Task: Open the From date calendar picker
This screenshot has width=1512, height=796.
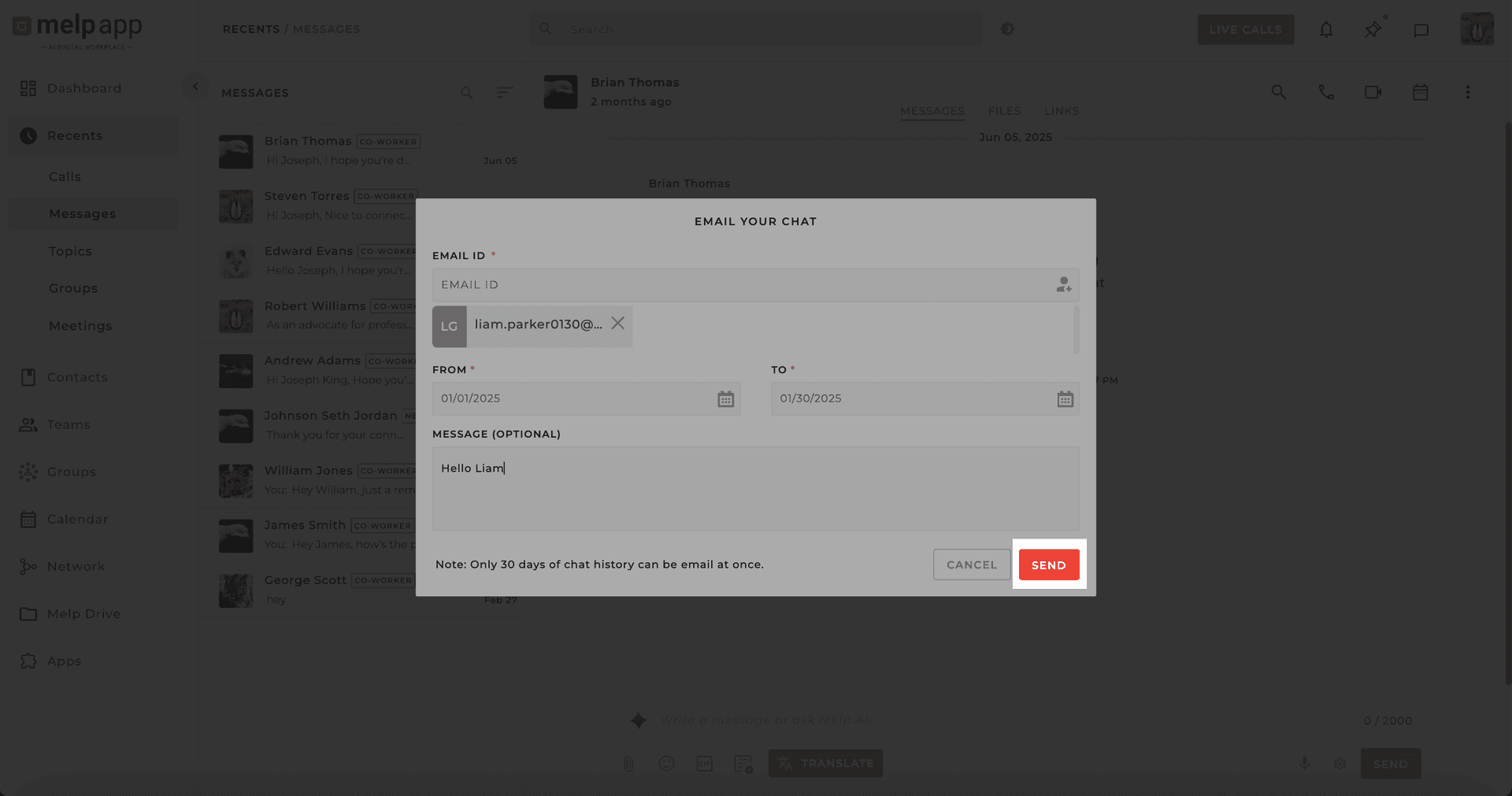Action: pos(725,398)
